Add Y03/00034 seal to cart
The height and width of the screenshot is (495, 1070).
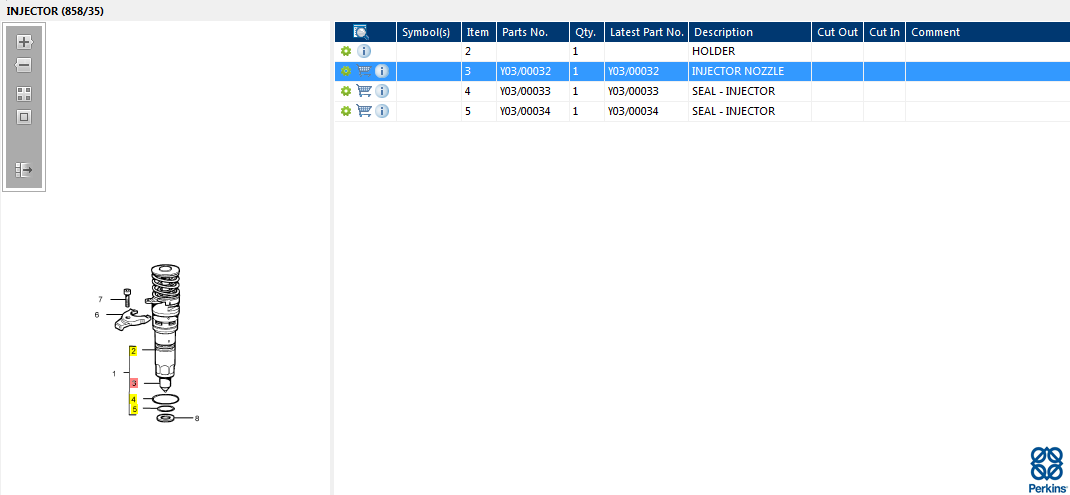pyautogui.click(x=364, y=111)
